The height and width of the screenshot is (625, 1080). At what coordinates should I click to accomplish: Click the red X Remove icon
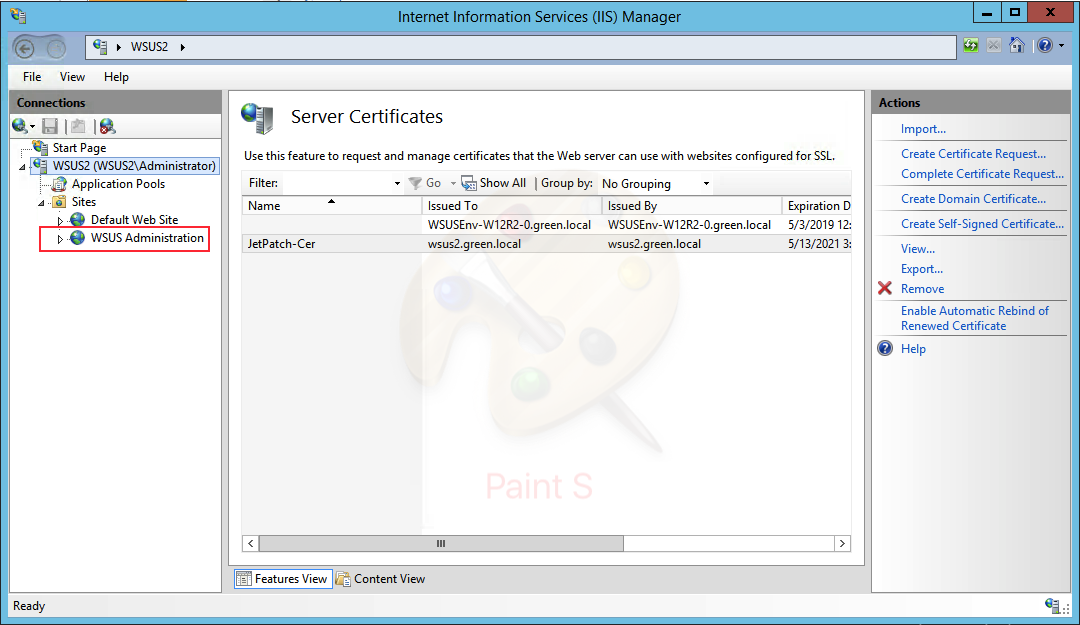(x=885, y=288)
